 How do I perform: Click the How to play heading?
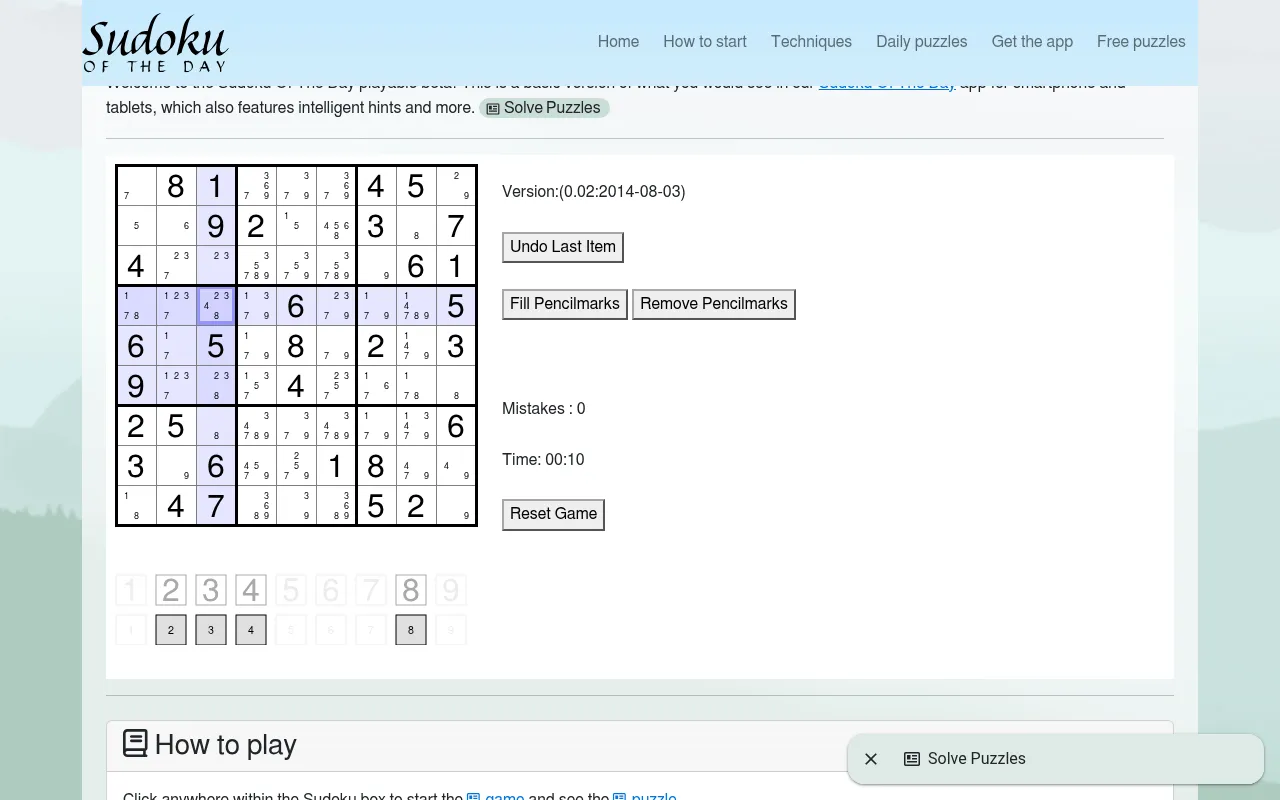pyautogui.click(x=226, y=745)
